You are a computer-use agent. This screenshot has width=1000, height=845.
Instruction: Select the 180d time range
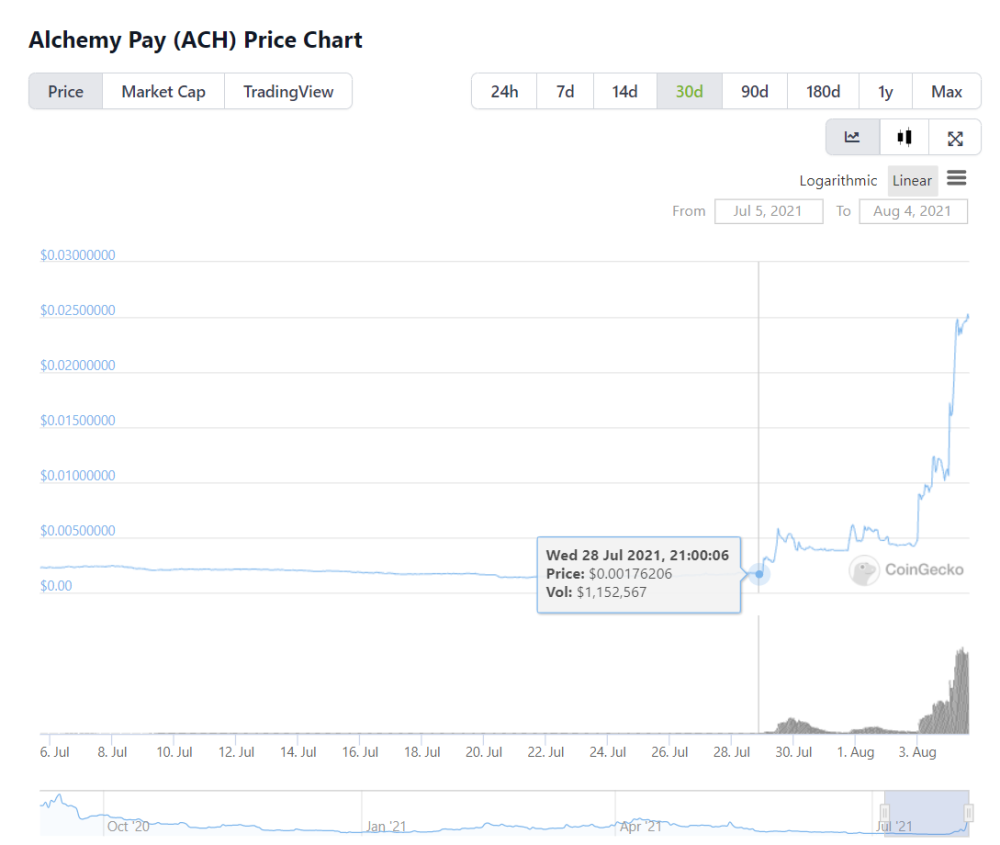(823, 92)
